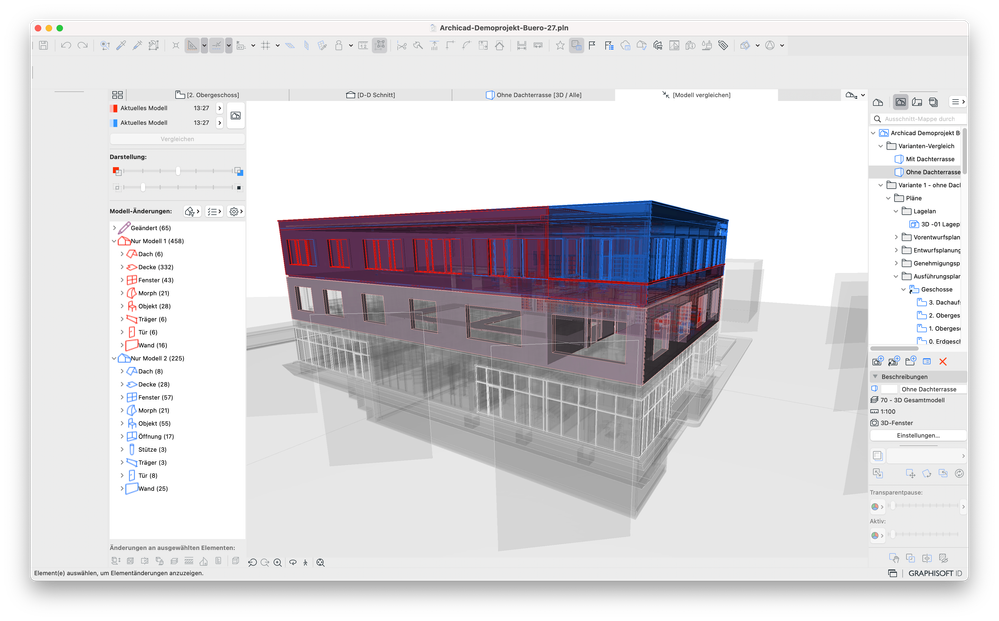999x621 pixels.
Task: Click the fit-in-window icon below 3D view
Action: tap(320, 562)
